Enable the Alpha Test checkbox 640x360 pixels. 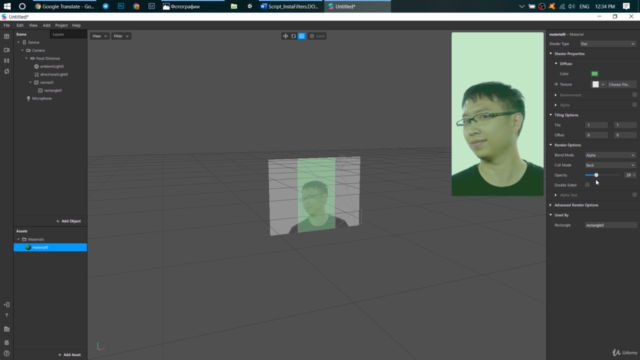click(634, 195)
